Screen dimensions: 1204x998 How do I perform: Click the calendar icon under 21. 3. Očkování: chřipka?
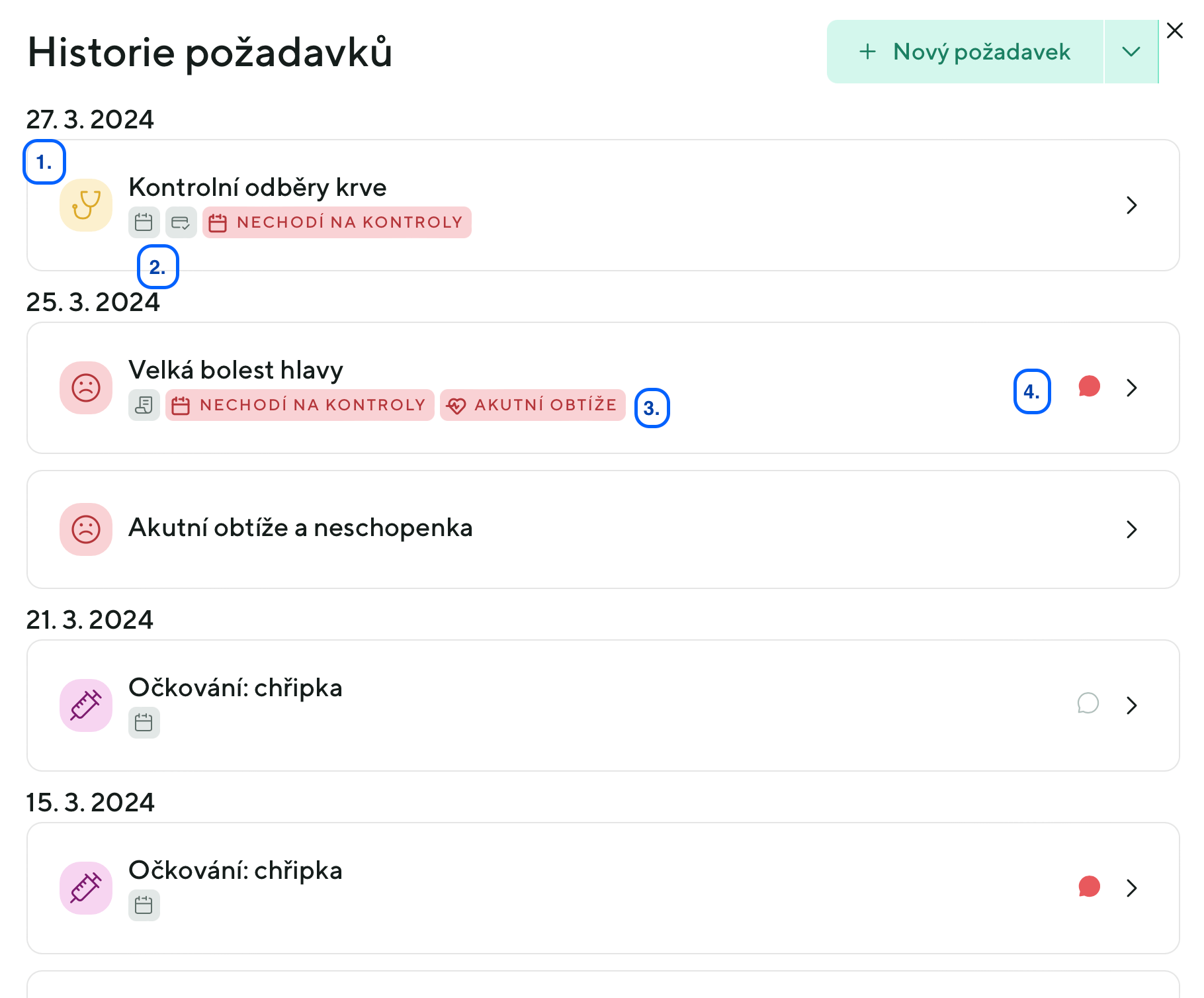[144, 723]
